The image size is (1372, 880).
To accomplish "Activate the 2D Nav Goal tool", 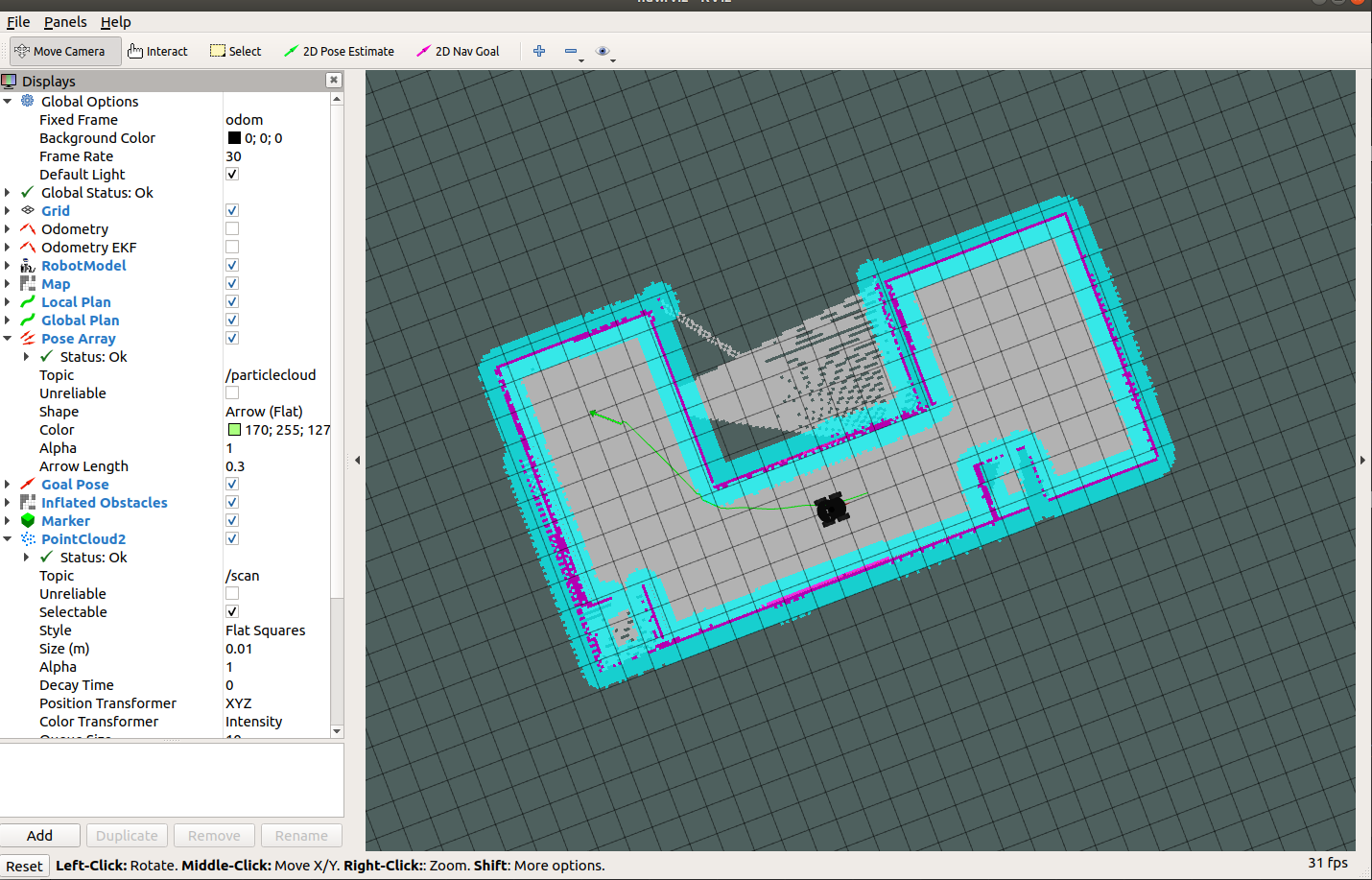I will [x=458, y=51].
